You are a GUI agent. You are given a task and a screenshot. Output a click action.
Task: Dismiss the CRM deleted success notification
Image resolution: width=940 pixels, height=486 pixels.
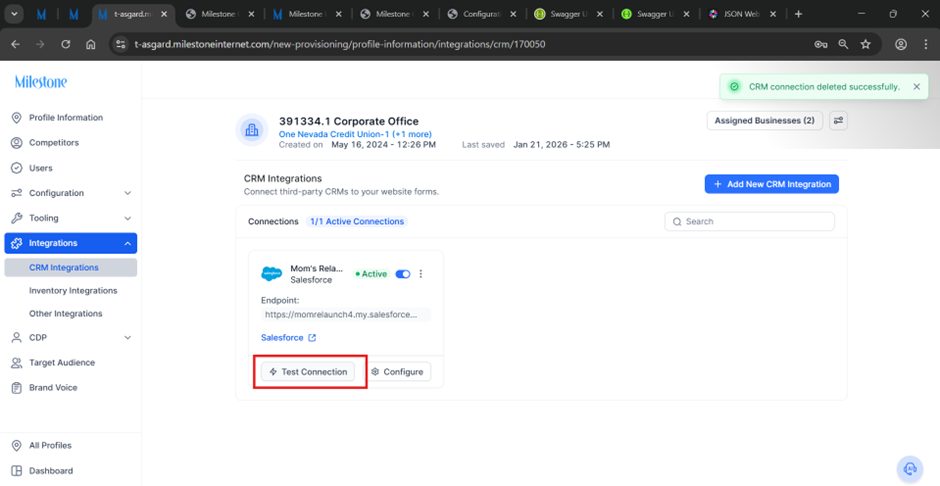[916, 87]
